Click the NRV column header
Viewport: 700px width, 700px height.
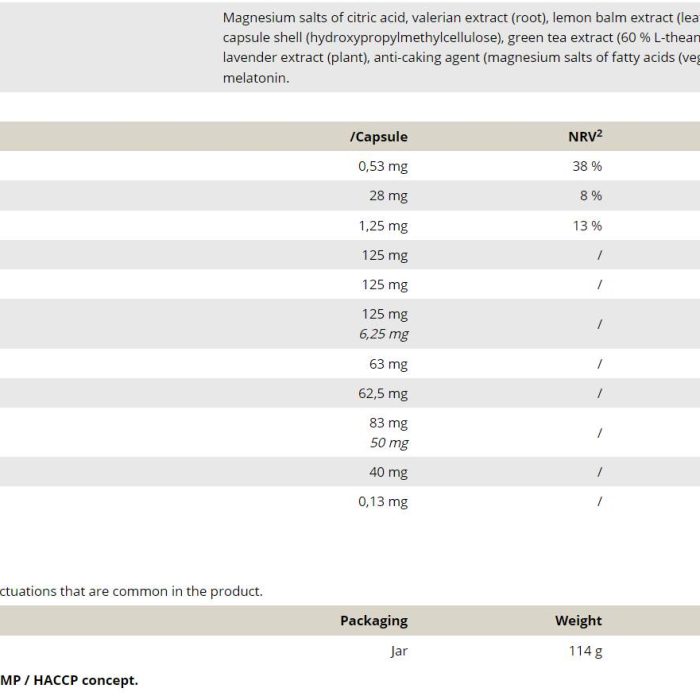(x=585, y=136)
